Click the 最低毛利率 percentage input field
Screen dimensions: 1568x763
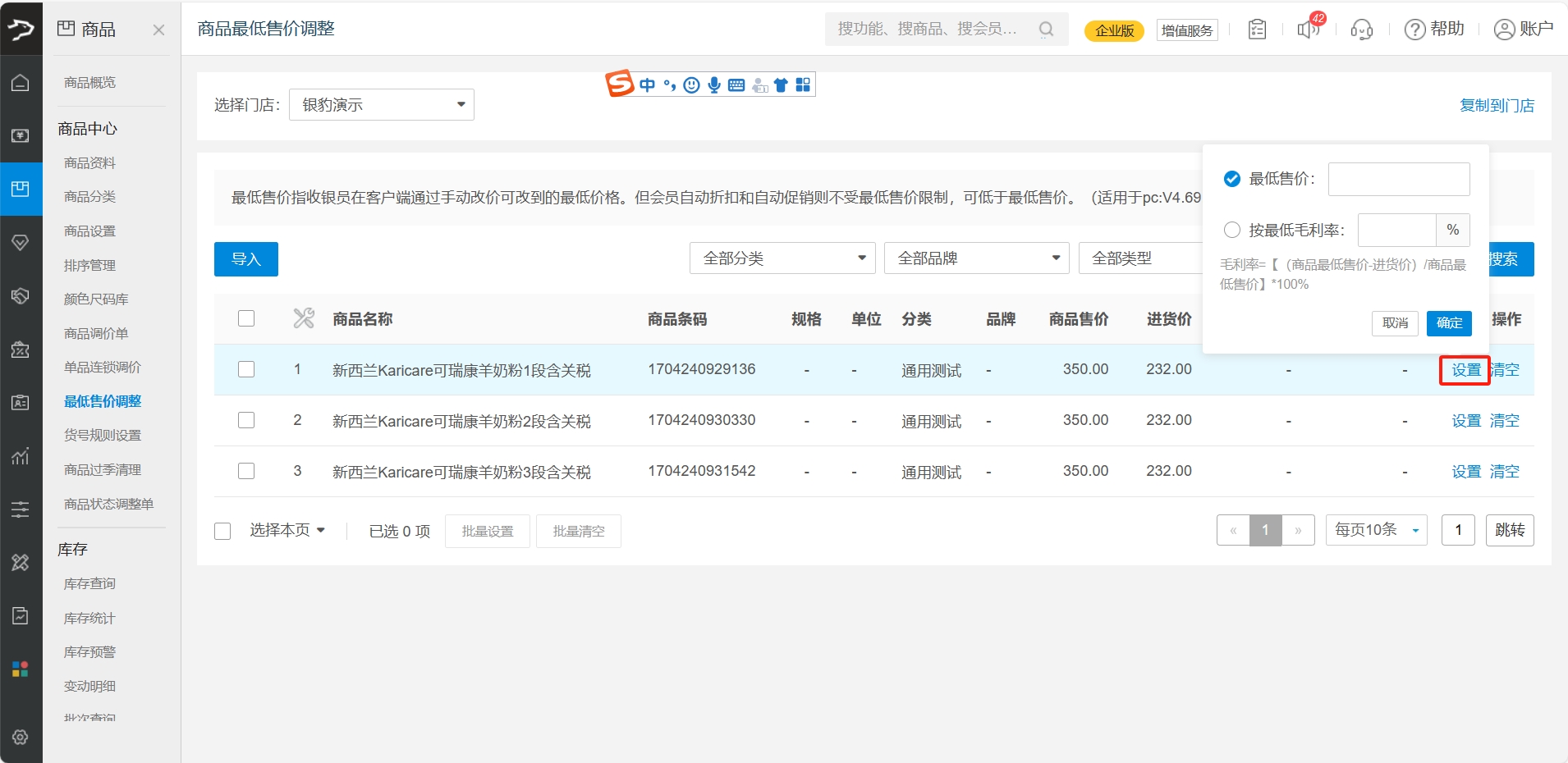click(x=1397, y=231)
